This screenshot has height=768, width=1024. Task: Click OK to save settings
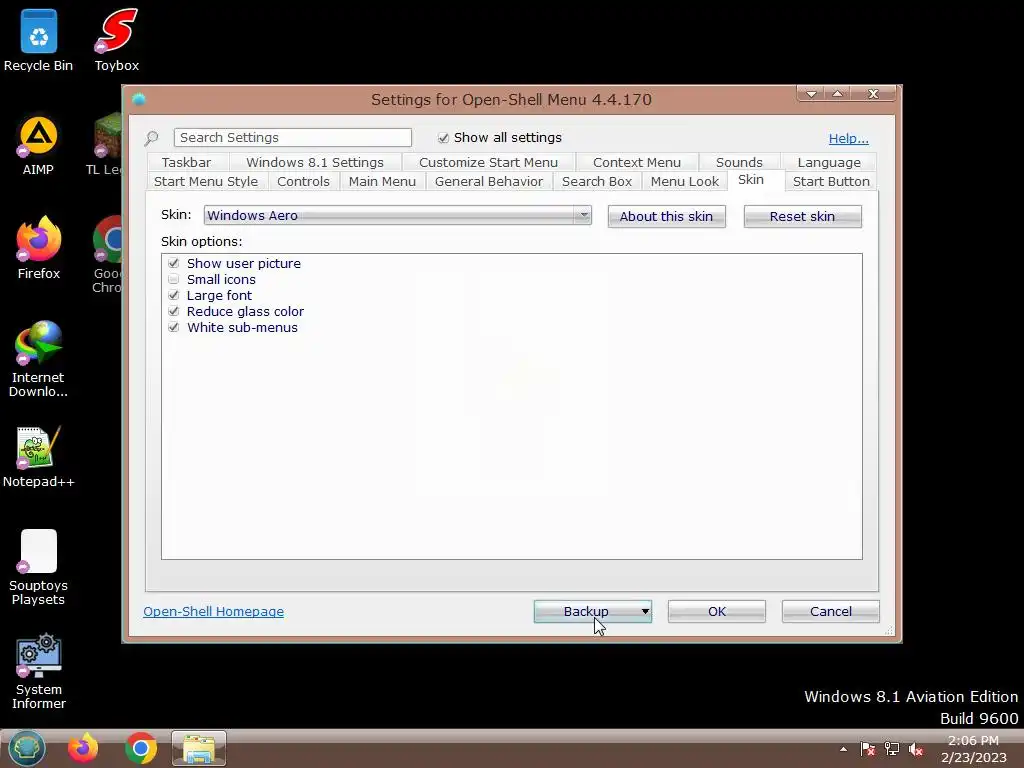pos(716,611)
